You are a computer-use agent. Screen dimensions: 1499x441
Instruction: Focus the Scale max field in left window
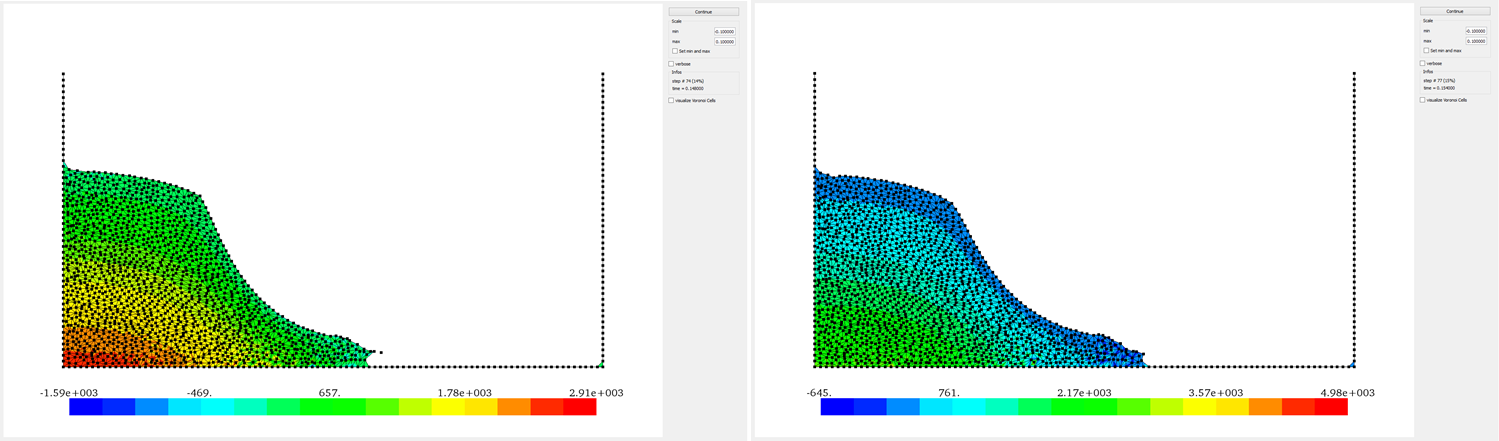click(724, 42)
